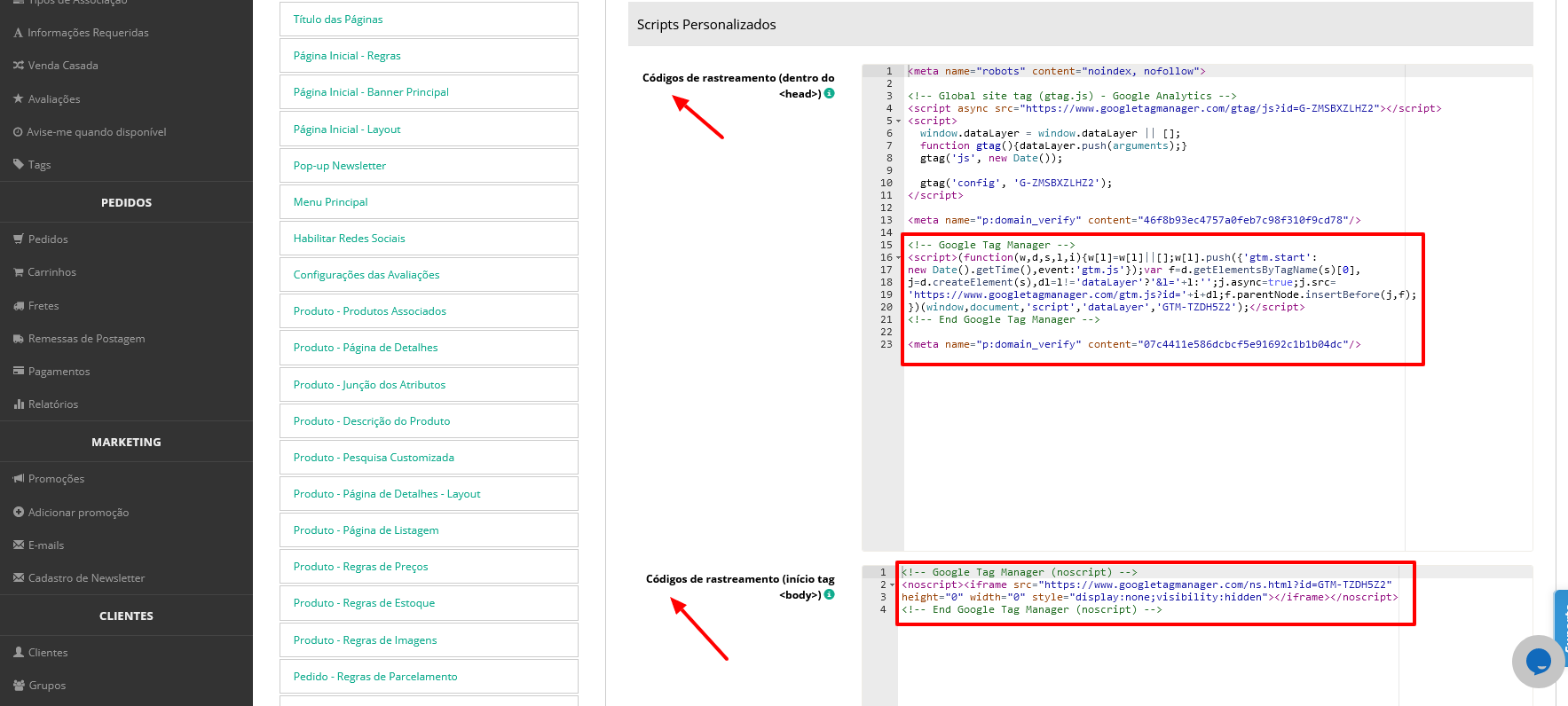Click the End Google Tag Manager noscript comment
The image size is (1568, 706).
click(1032, 609)
